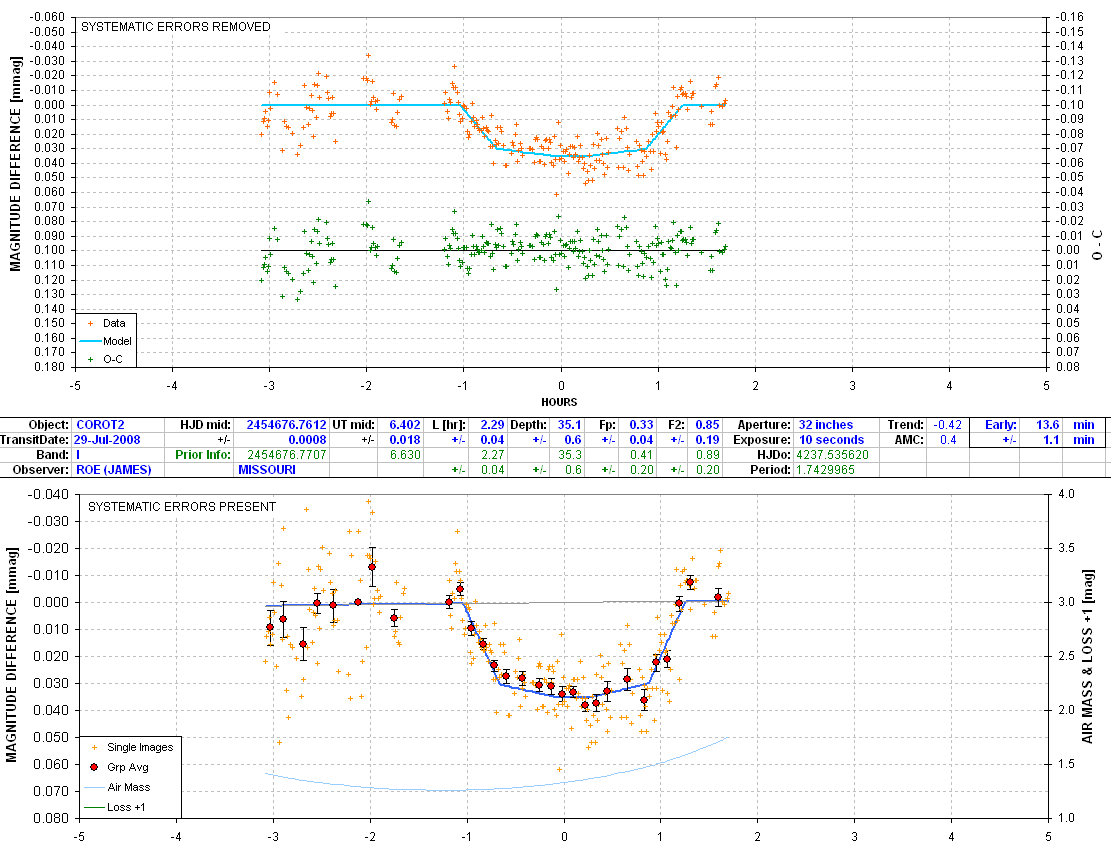Select the observer name ROE (JAMES)
1111x848 pixels.
tap(113, 470)
